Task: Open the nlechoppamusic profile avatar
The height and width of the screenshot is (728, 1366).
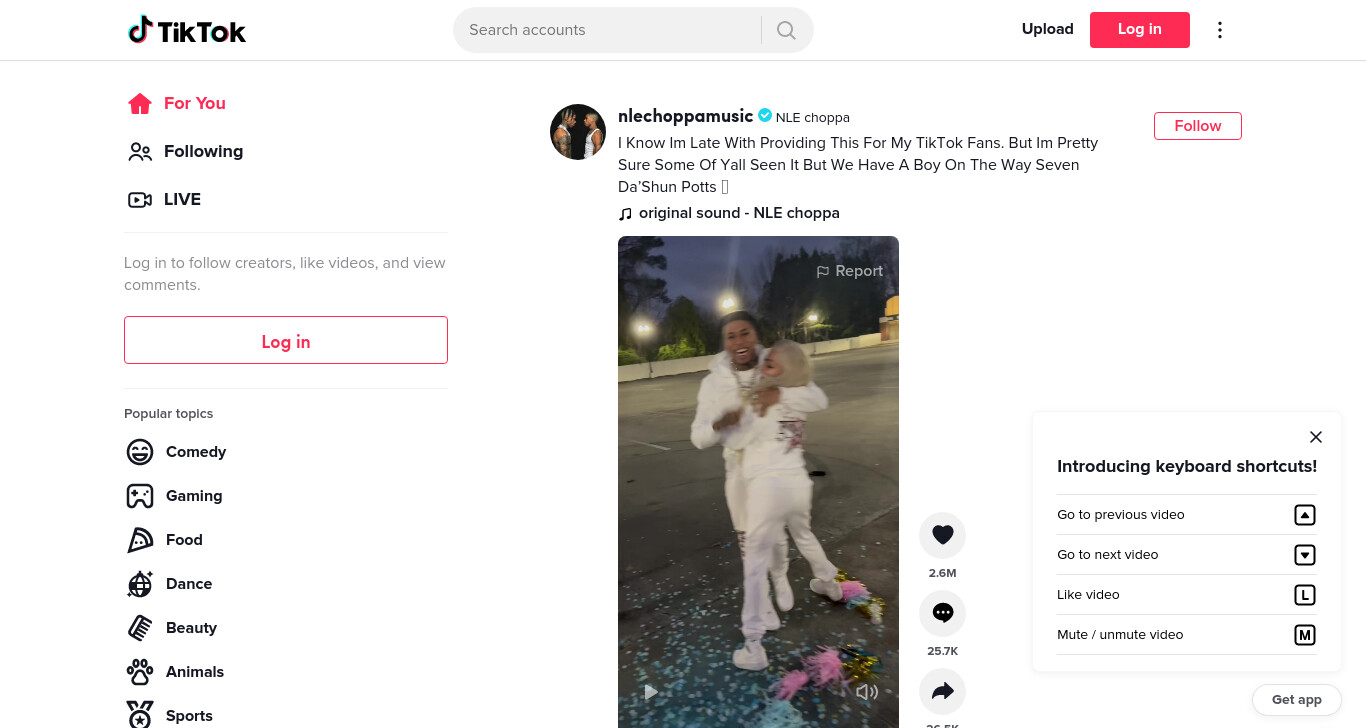Action: tap(578, 132)
